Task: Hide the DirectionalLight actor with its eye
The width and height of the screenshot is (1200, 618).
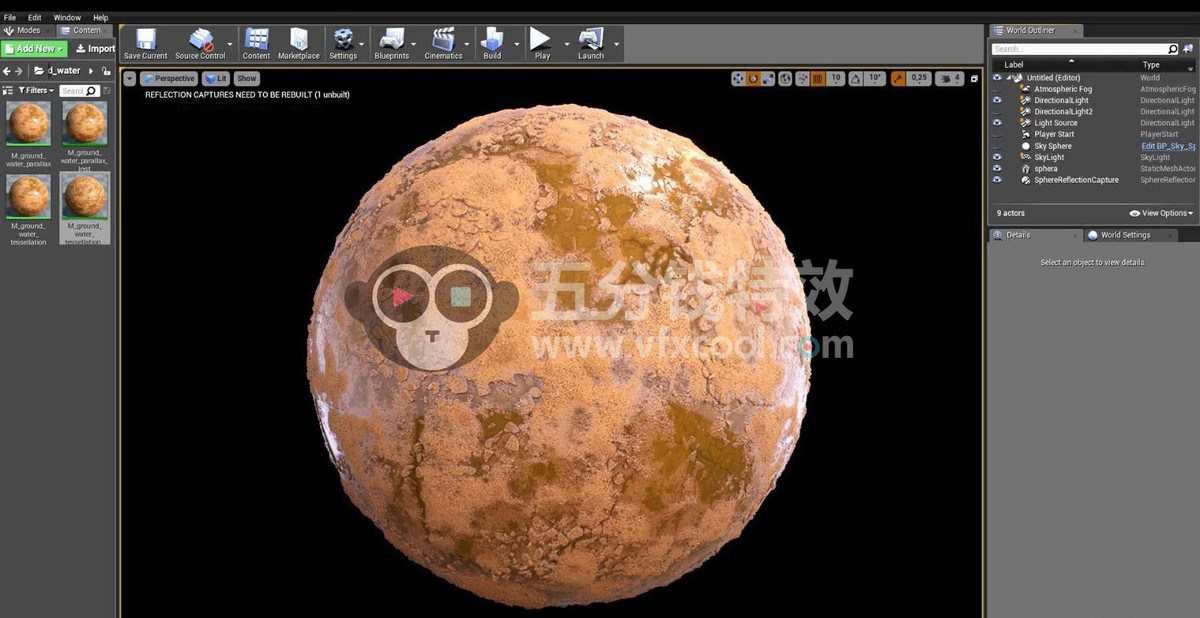Action: (x=997, y=100)
